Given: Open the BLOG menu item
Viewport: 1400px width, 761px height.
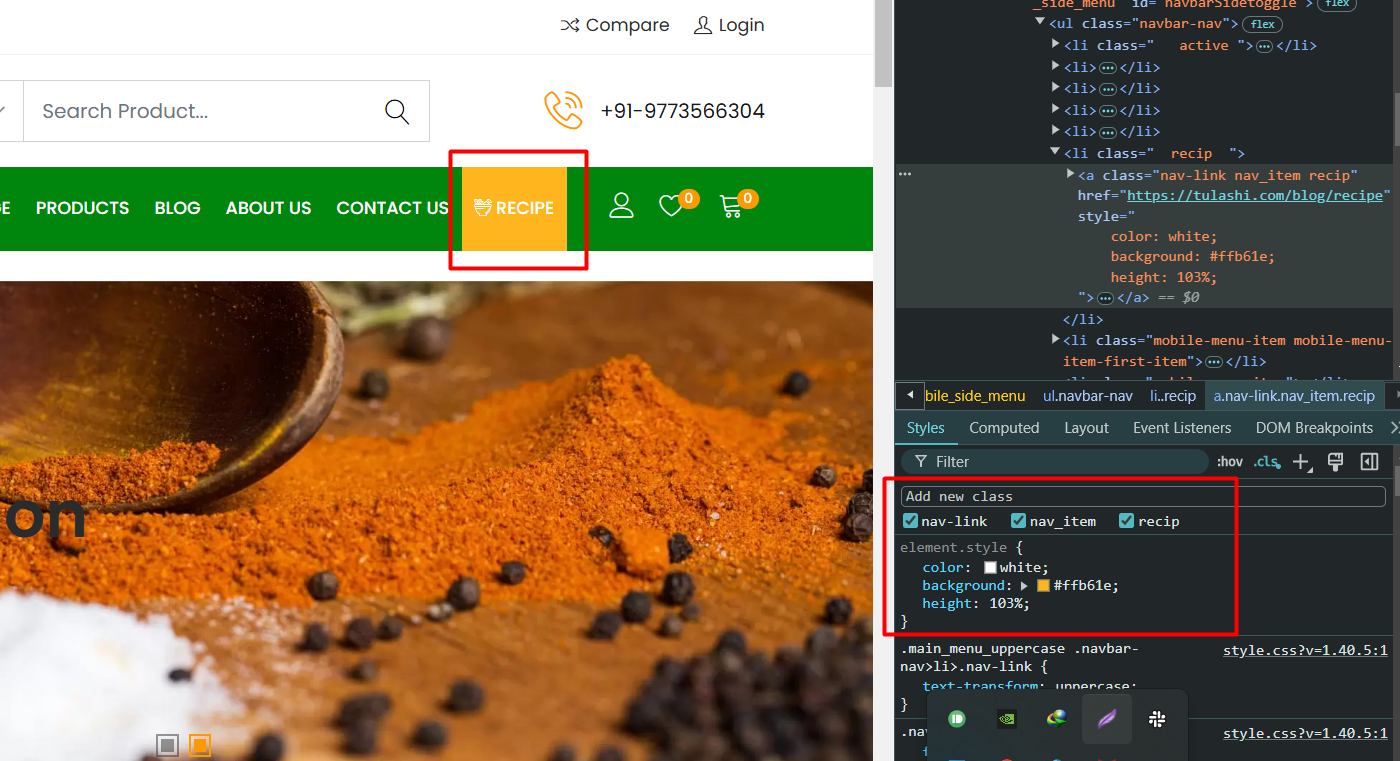Looking at the screenshot, I should 177,208.
